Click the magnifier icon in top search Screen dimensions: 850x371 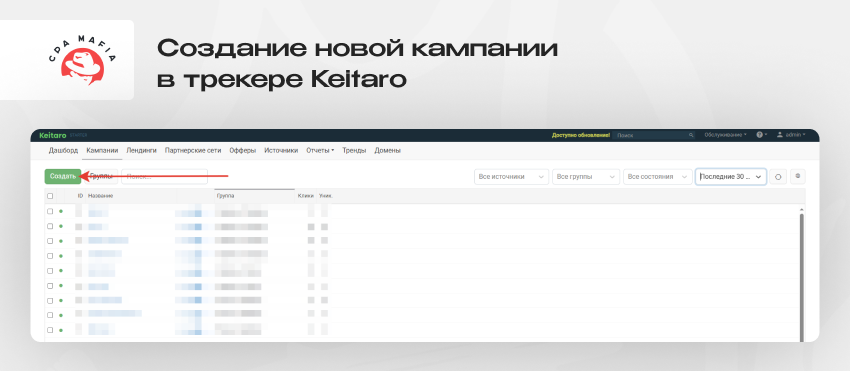tap(691, 135)
